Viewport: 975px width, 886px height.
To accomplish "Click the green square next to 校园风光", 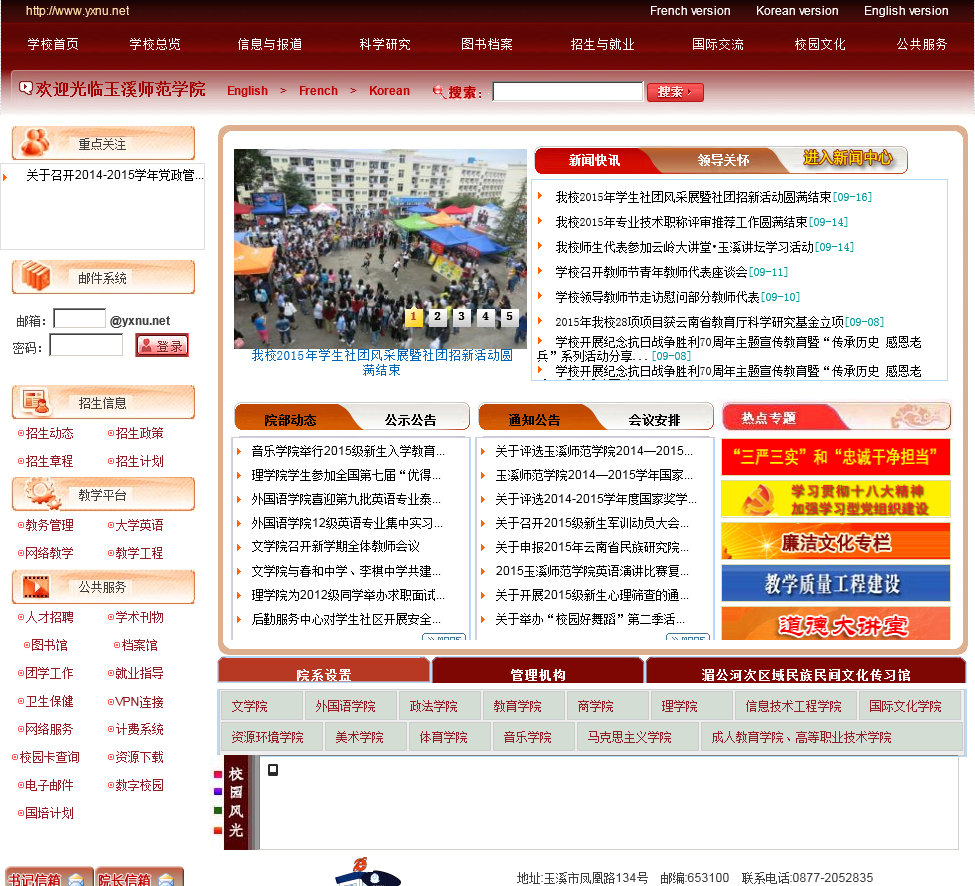I will 218,810.
